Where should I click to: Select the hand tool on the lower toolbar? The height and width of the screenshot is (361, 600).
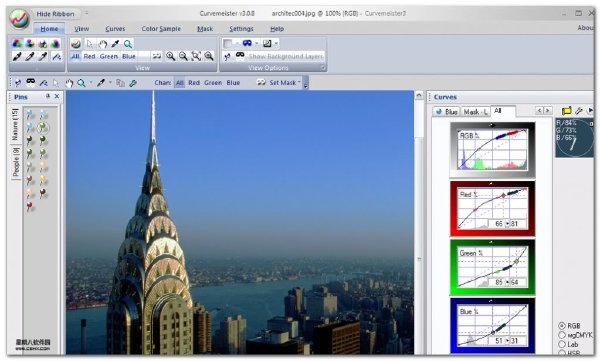(69, 83)
